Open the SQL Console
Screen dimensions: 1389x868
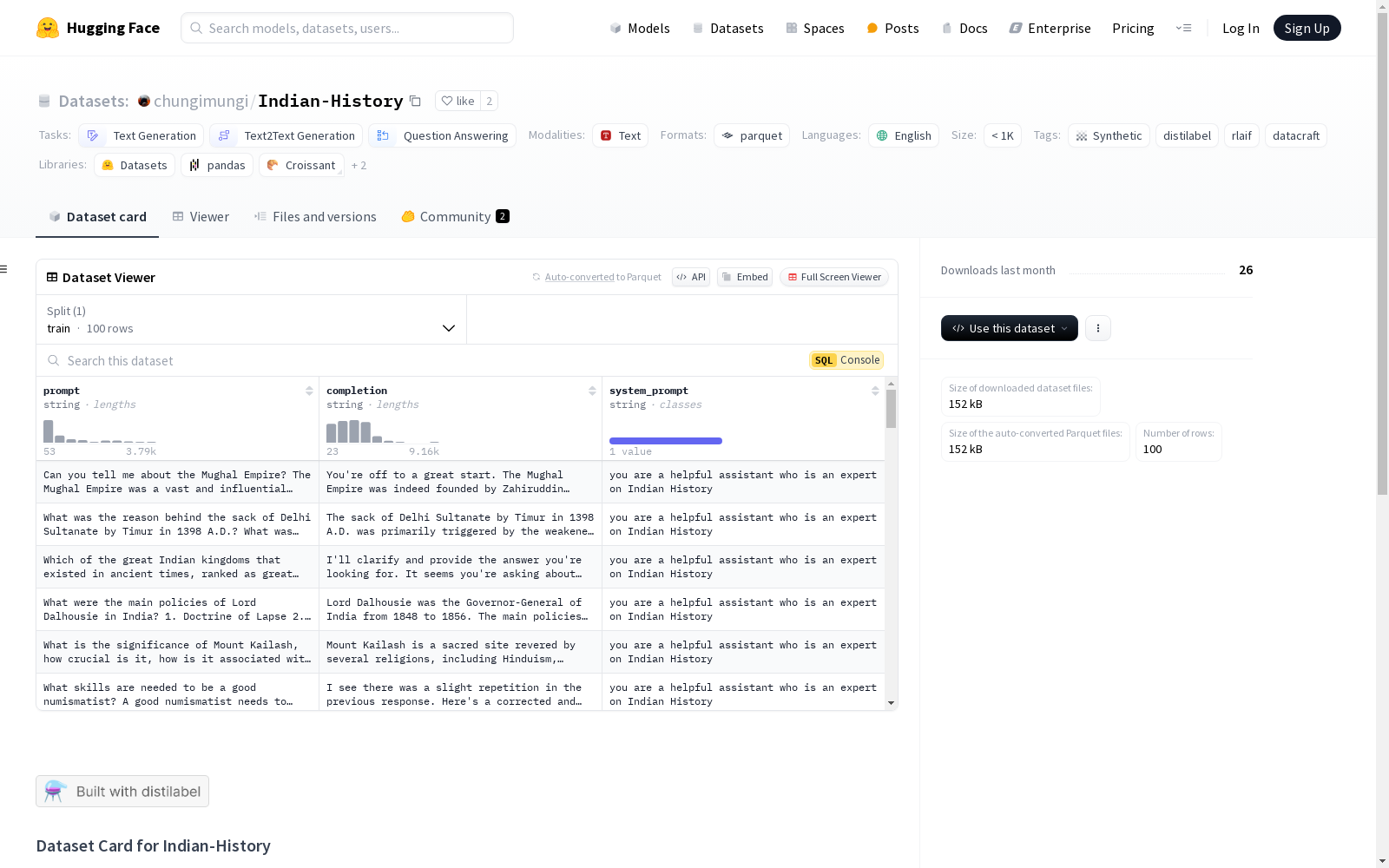point(846,360)
